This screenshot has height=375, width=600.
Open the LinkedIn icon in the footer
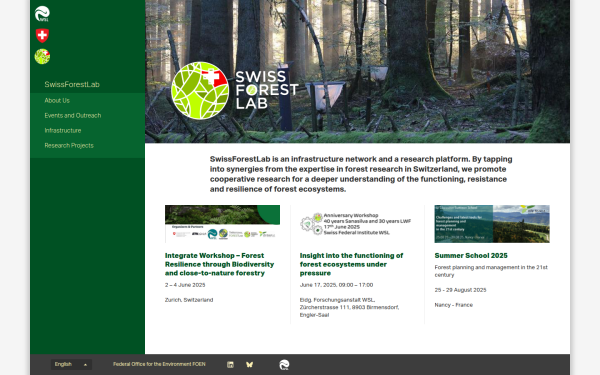(230, 365)
